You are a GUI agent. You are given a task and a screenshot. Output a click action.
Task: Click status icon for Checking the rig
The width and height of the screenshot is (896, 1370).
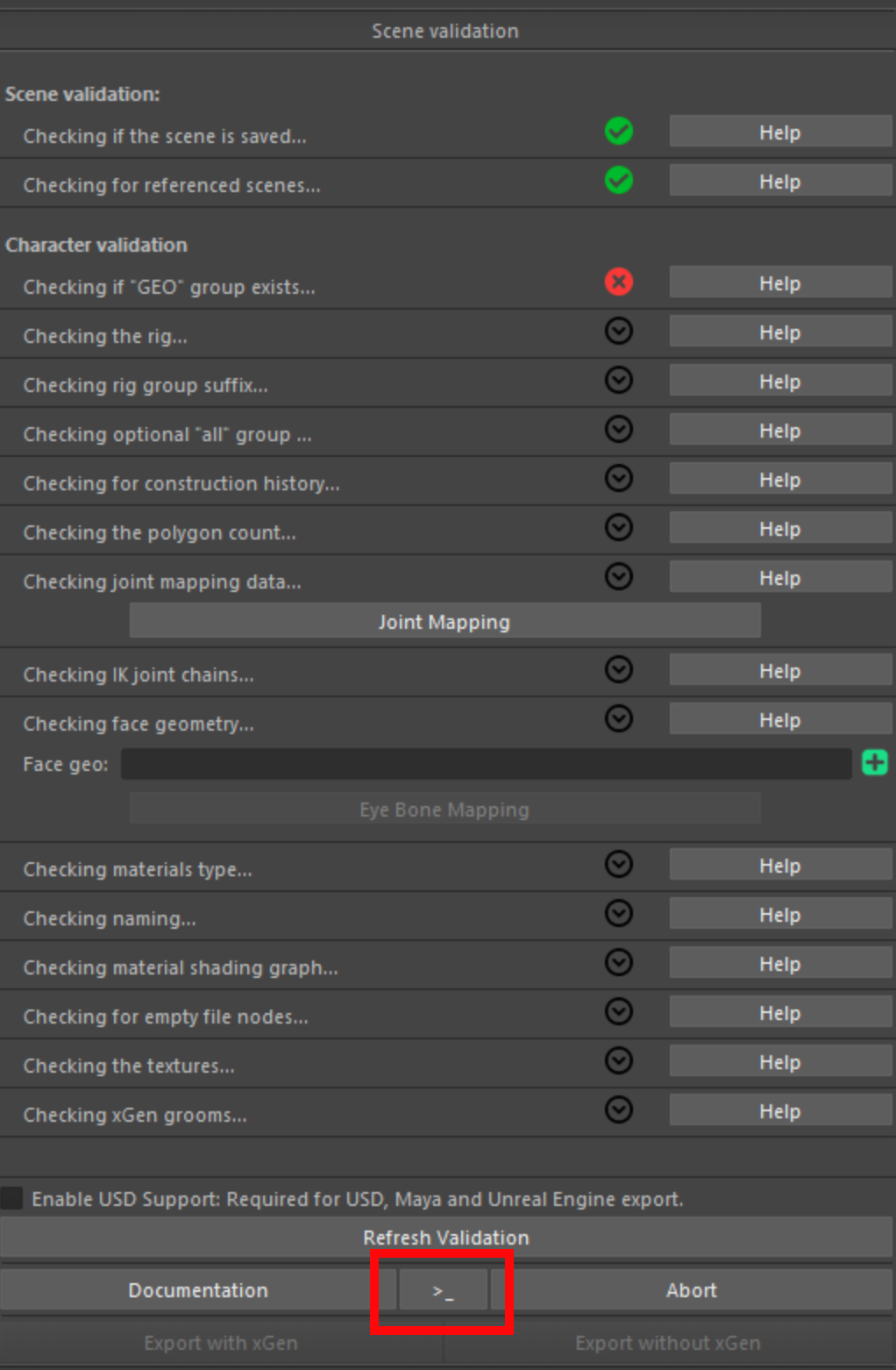coord(619,332)
